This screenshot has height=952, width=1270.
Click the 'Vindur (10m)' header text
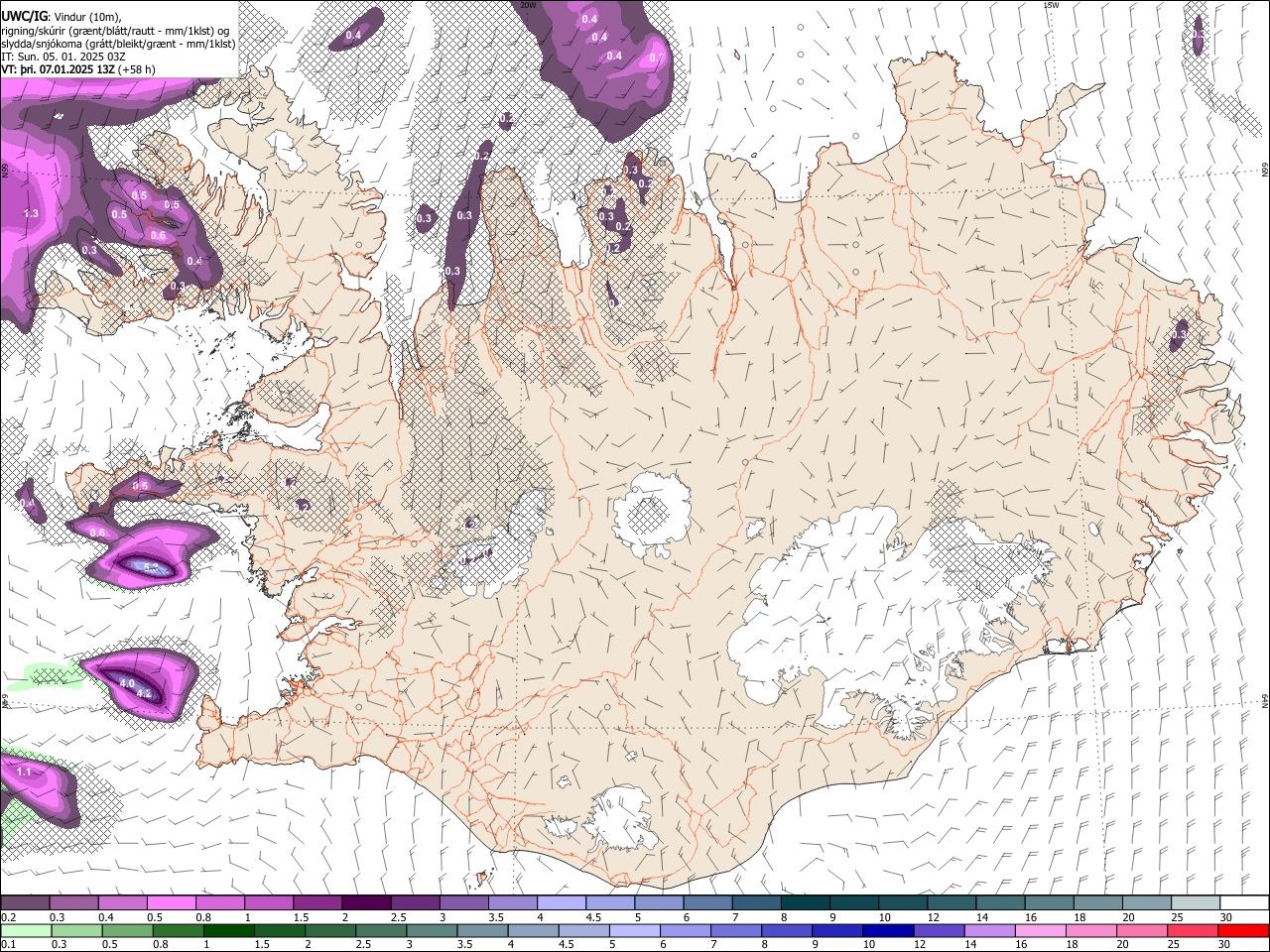click(86, 18)
